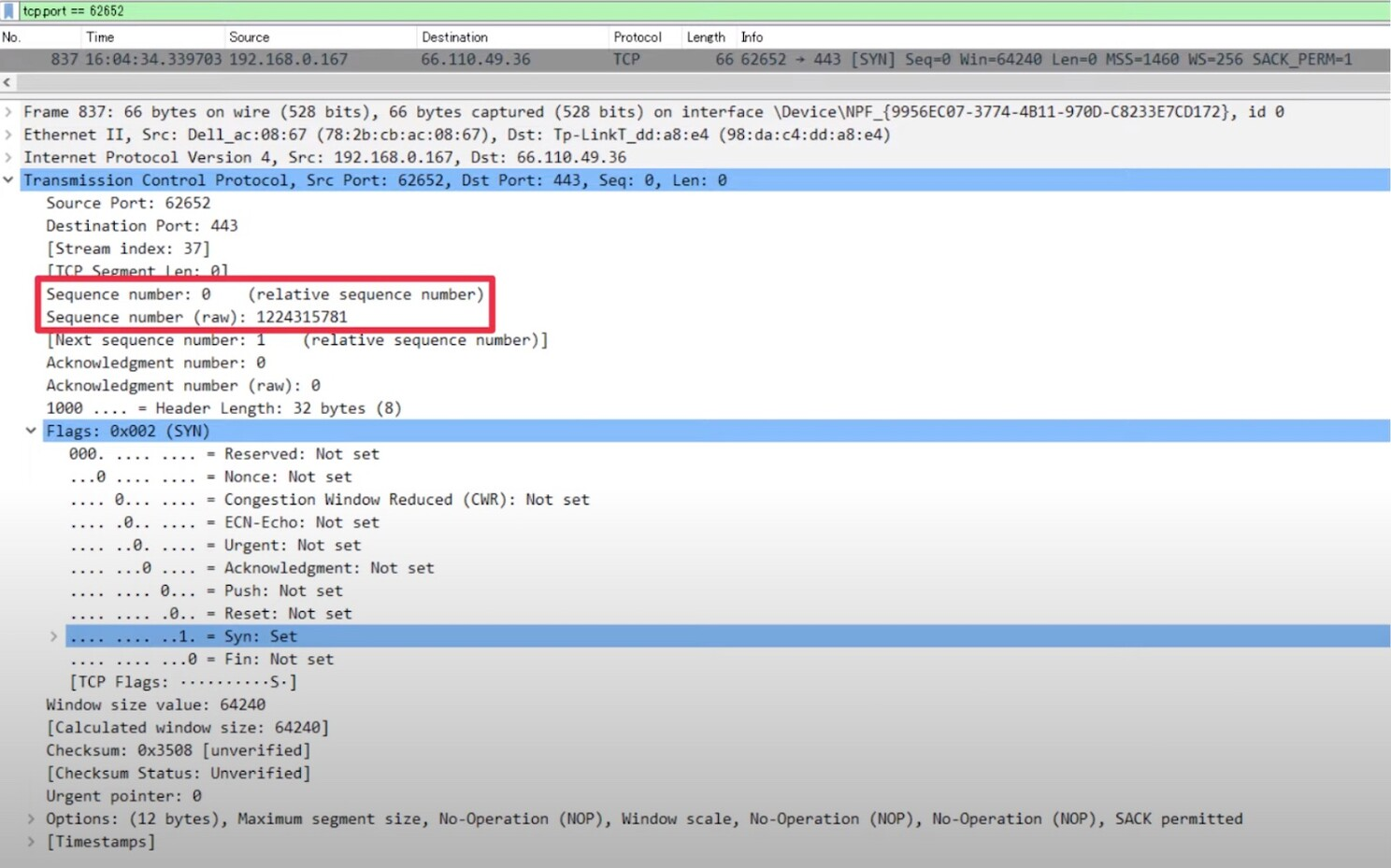Expand the Syn: Set flag entry
Screen dimensions: 1391x868
coord(54,636)
